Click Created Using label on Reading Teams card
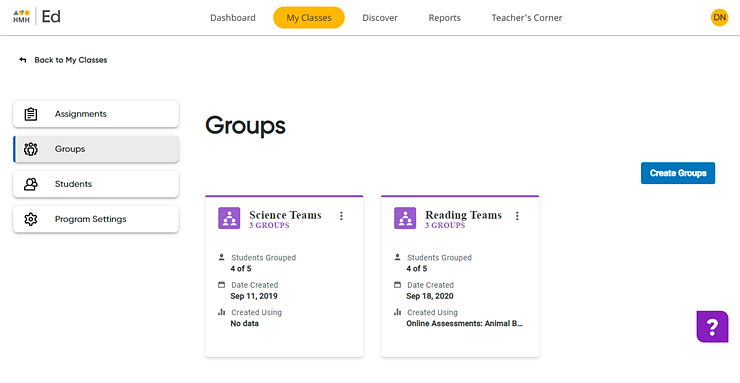 point(432,312)
